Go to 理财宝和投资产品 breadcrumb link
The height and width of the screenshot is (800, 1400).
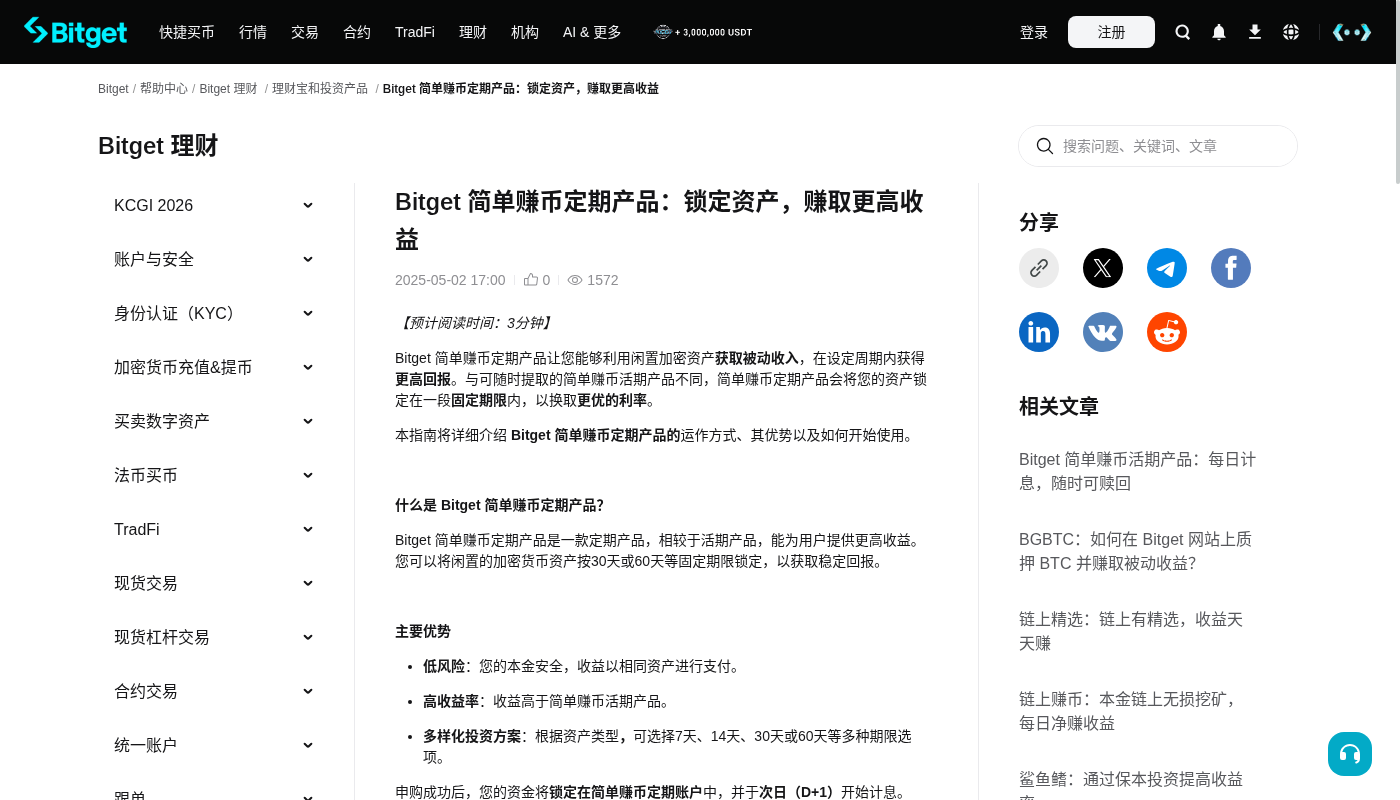tap(320, 89)
